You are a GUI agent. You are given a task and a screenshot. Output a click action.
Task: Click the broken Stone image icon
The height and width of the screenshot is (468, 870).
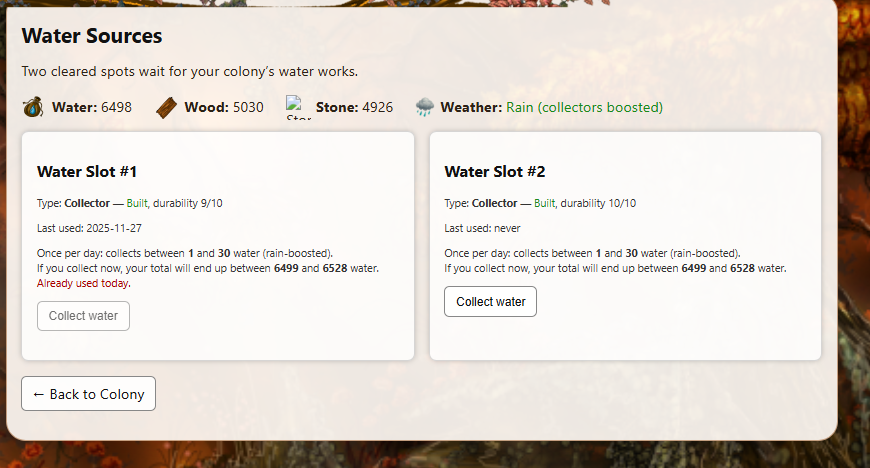[x=298, y=108]
